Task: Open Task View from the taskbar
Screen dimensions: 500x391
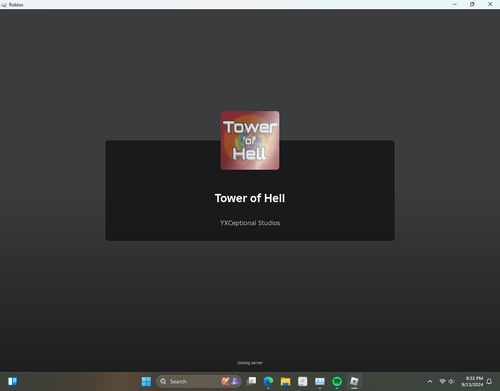Action: (x=251, y=381)
